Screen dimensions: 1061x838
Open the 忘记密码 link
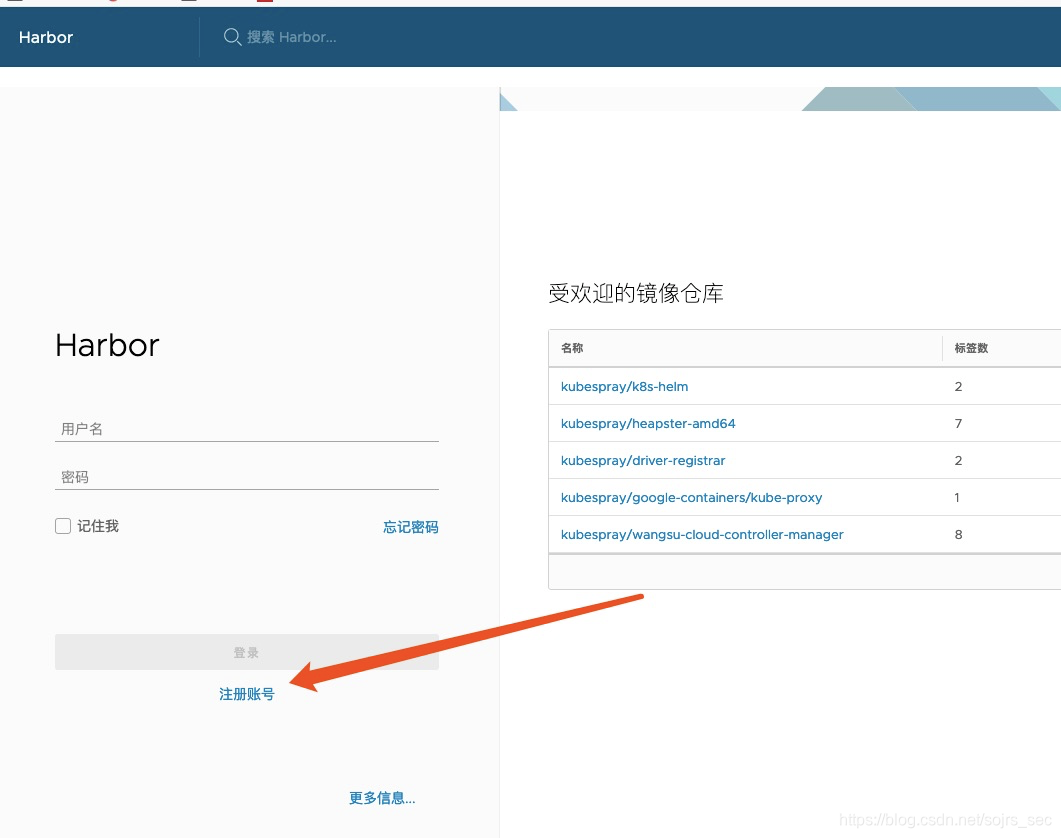click(411, 527)
